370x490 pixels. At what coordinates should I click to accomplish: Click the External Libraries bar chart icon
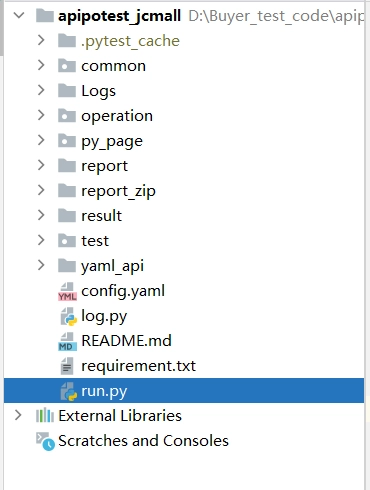click(x=45, y=416)
